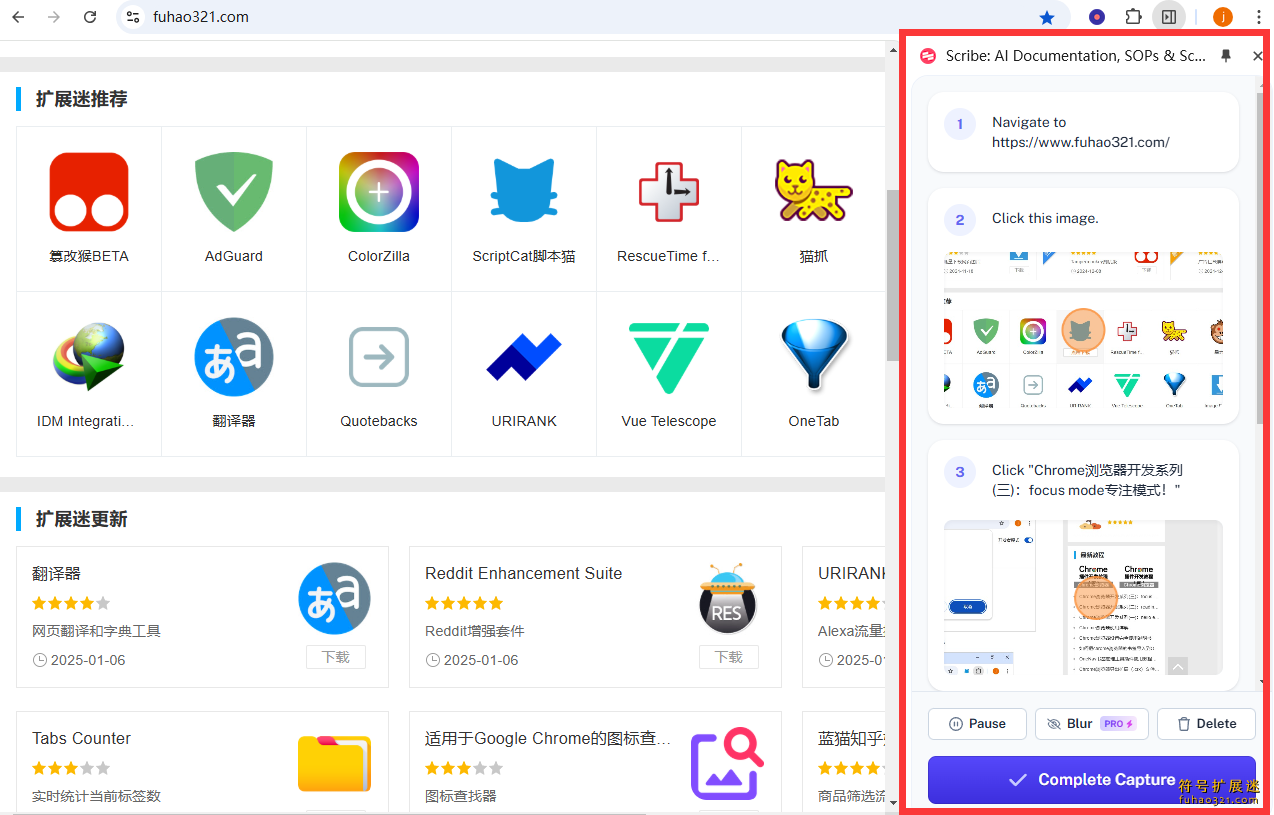Click the Reddit增强套件 description
1274x815 pixels.
pyautogui.click(x=475, y=631)
